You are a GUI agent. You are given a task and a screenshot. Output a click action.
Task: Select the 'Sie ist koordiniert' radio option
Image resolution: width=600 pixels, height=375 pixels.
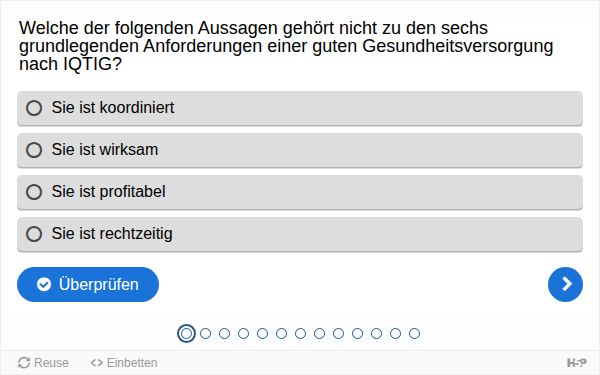(x=300, y=108)
